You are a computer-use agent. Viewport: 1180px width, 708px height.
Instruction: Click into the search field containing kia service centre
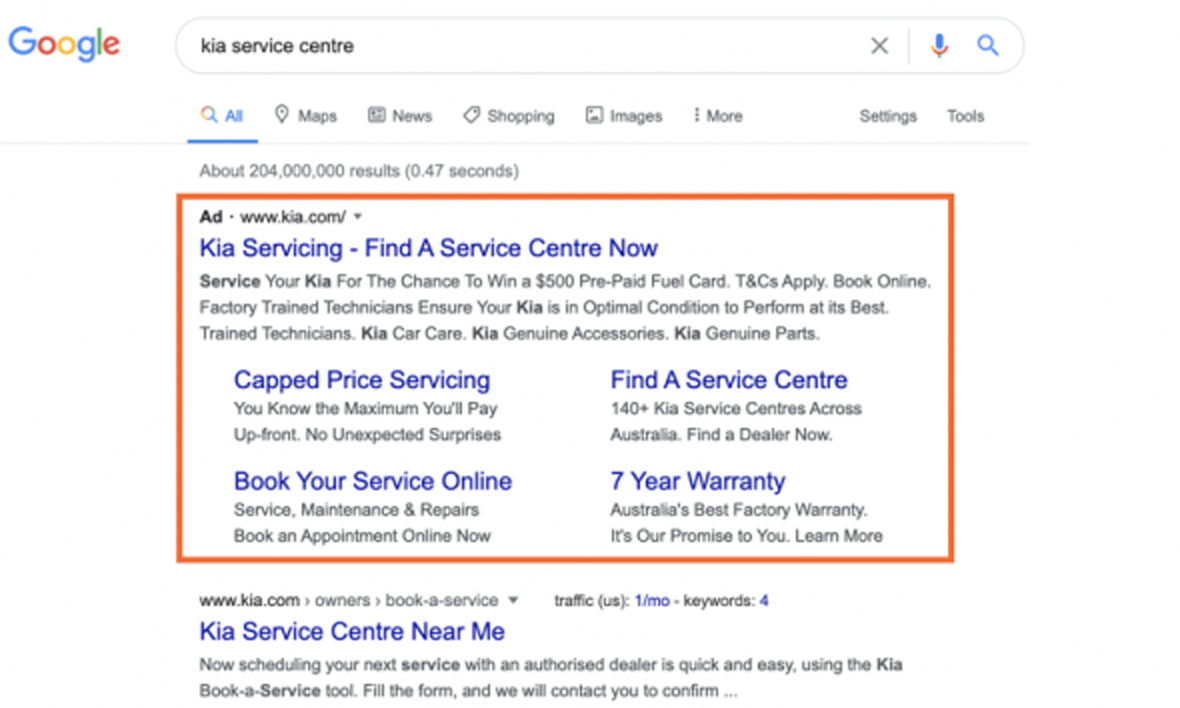tap(519, 46)
